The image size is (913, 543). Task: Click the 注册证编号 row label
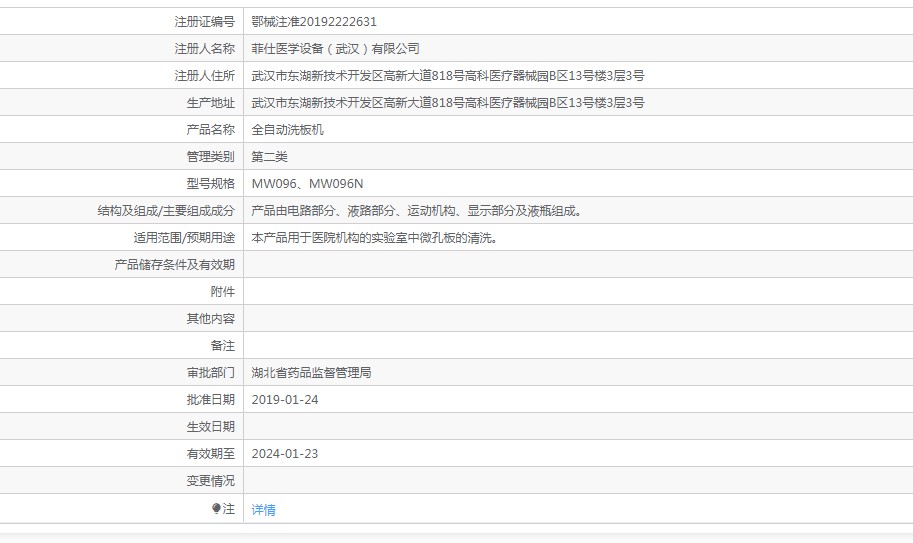pos(204,21)
